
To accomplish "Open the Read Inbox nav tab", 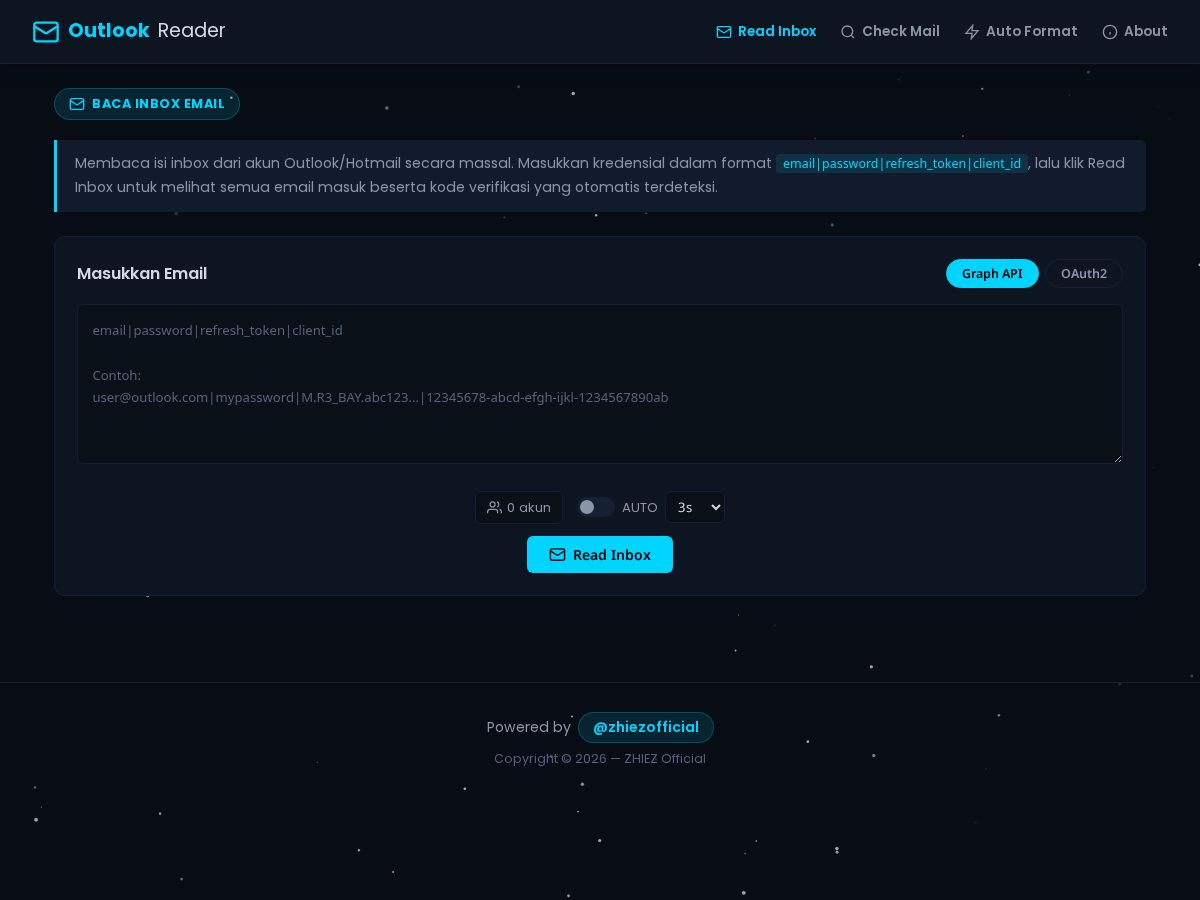I will (x=766, y=31).
